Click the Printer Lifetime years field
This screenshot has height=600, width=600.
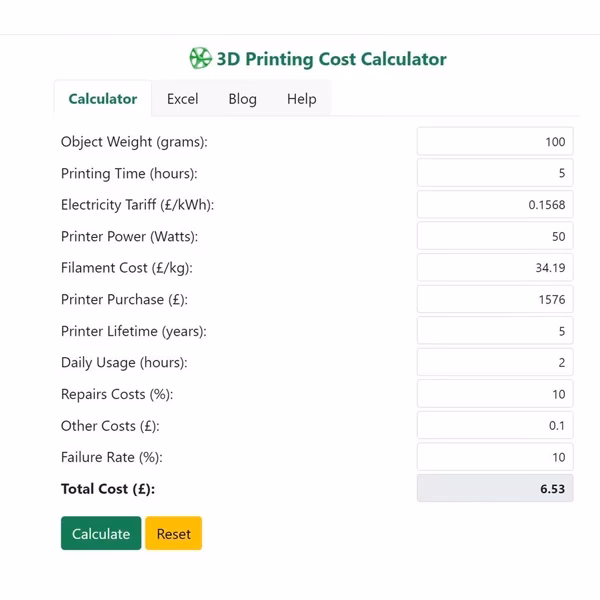pos(494,331)
